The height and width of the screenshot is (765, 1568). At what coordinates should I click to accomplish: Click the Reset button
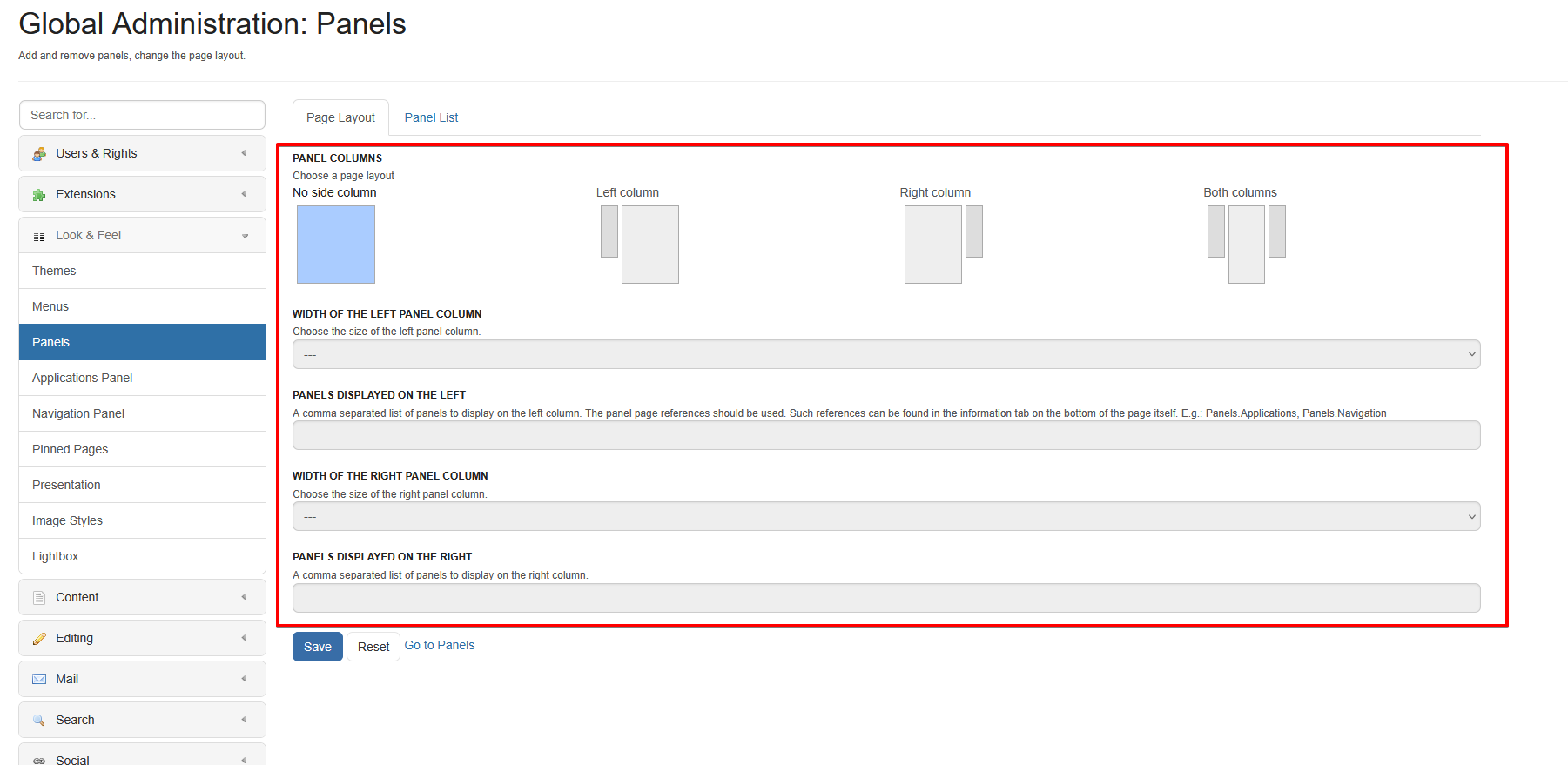coord(373,647)
